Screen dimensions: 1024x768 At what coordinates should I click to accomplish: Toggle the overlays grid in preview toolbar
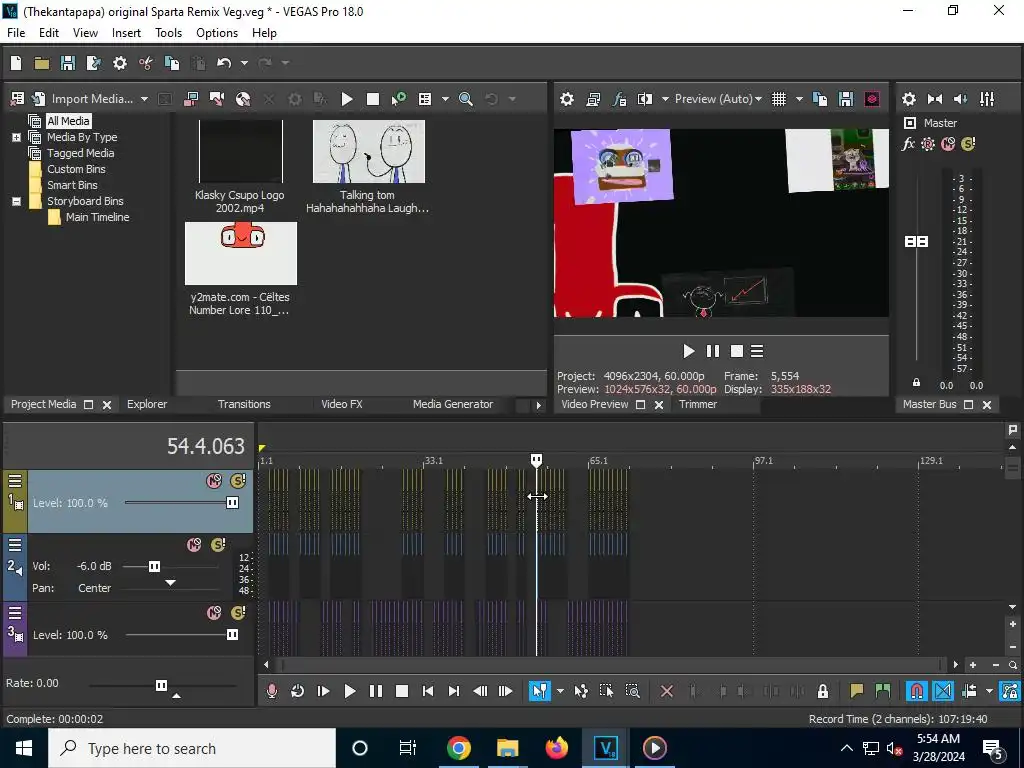pyautogui.click(x=778, y=99)
